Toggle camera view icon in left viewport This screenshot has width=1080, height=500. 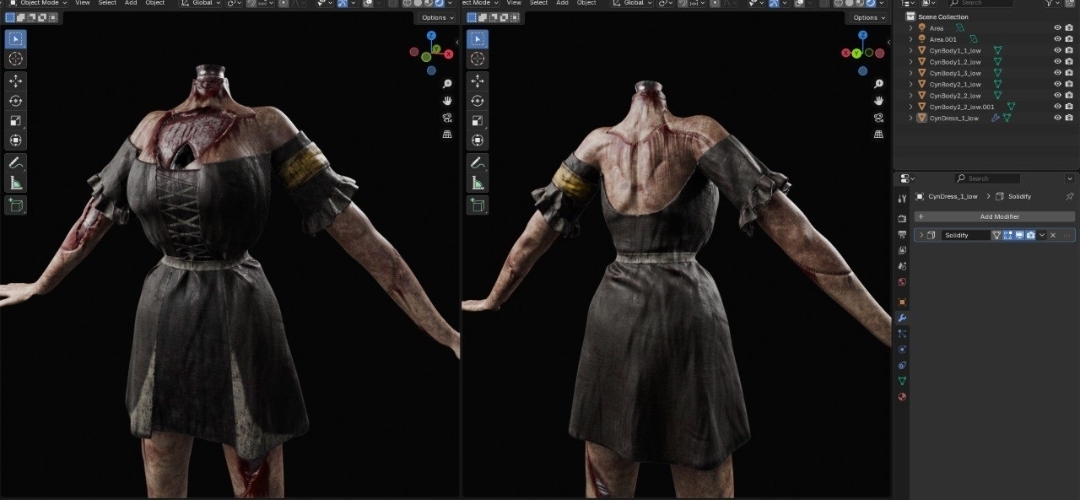(446, 117)
